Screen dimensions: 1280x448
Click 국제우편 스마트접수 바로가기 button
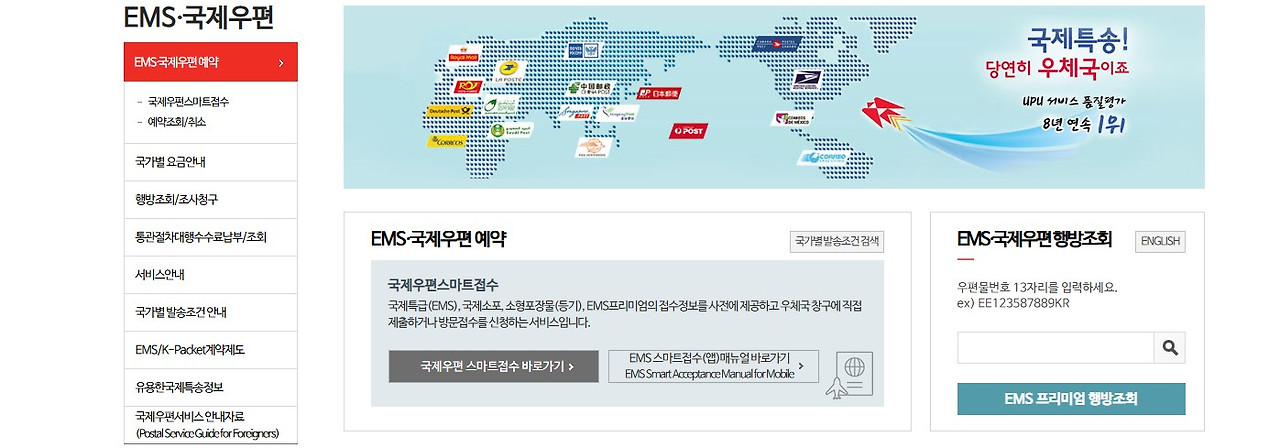[x=494, y=366]
